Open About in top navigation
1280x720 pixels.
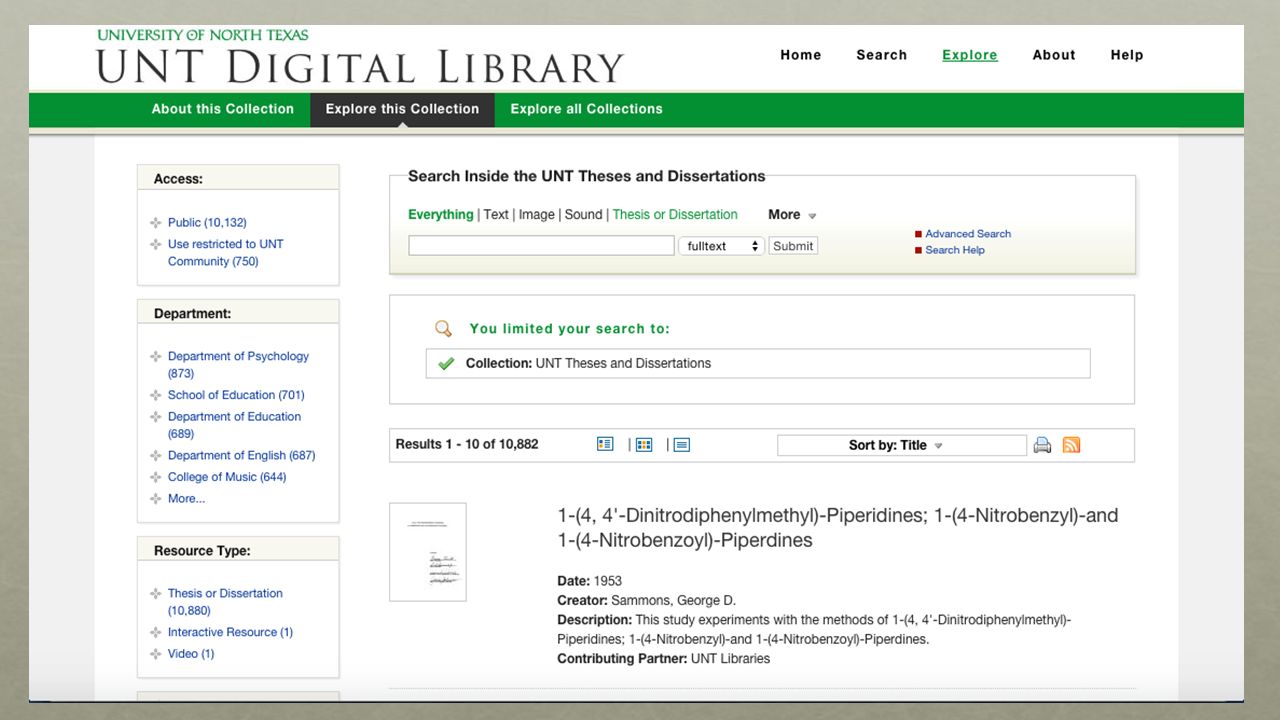click(x=1054, y=55)
